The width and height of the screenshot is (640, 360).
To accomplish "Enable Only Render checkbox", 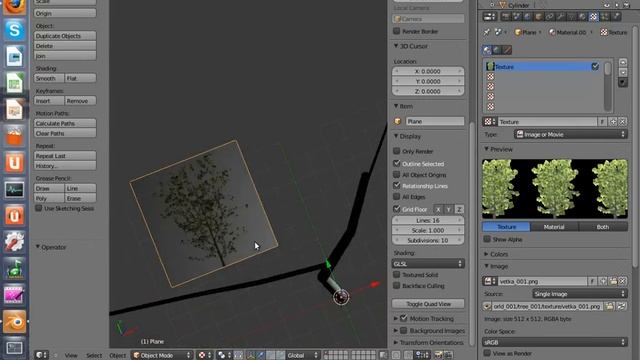I will point(397,151).
